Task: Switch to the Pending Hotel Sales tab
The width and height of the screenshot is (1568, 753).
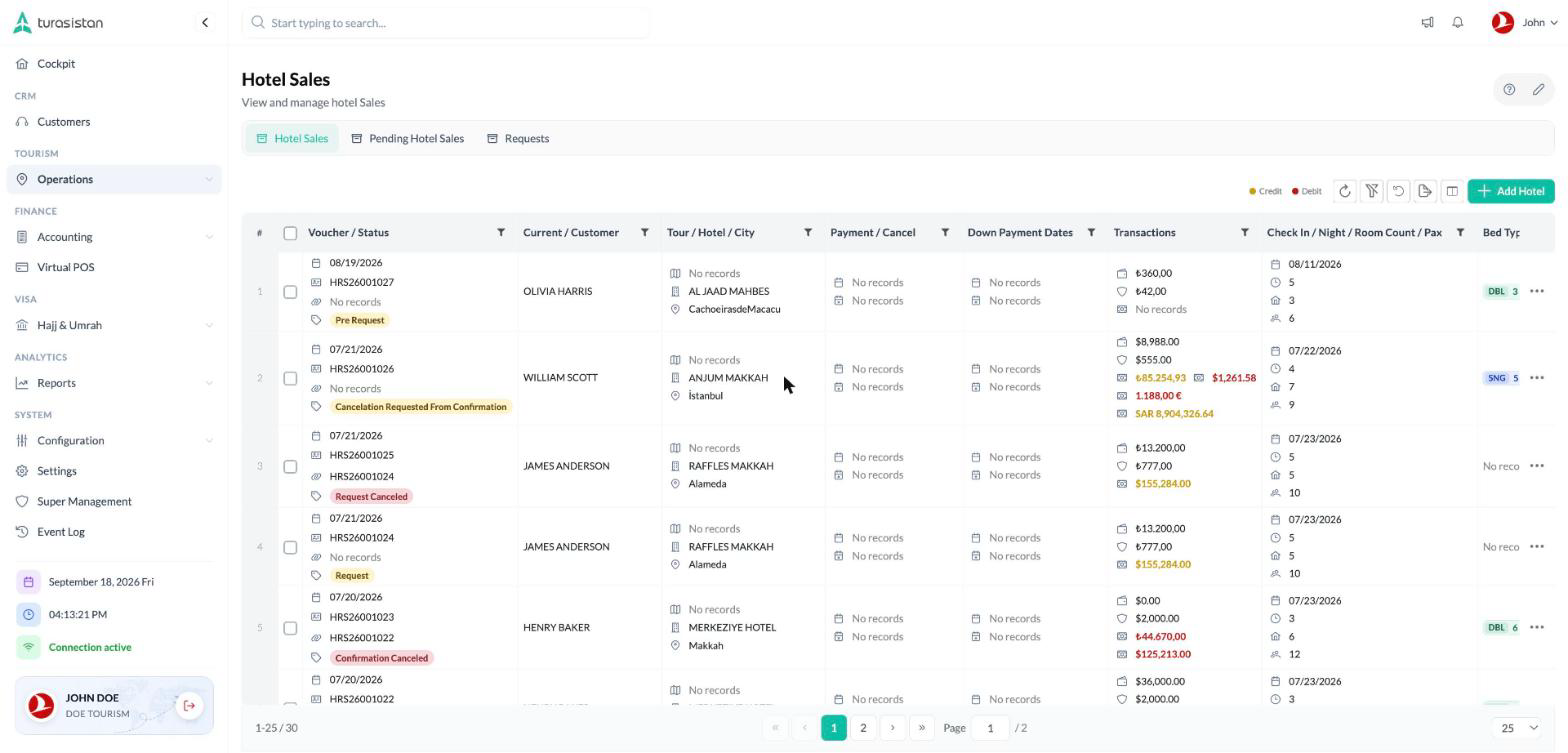Action: click(407, 138)
